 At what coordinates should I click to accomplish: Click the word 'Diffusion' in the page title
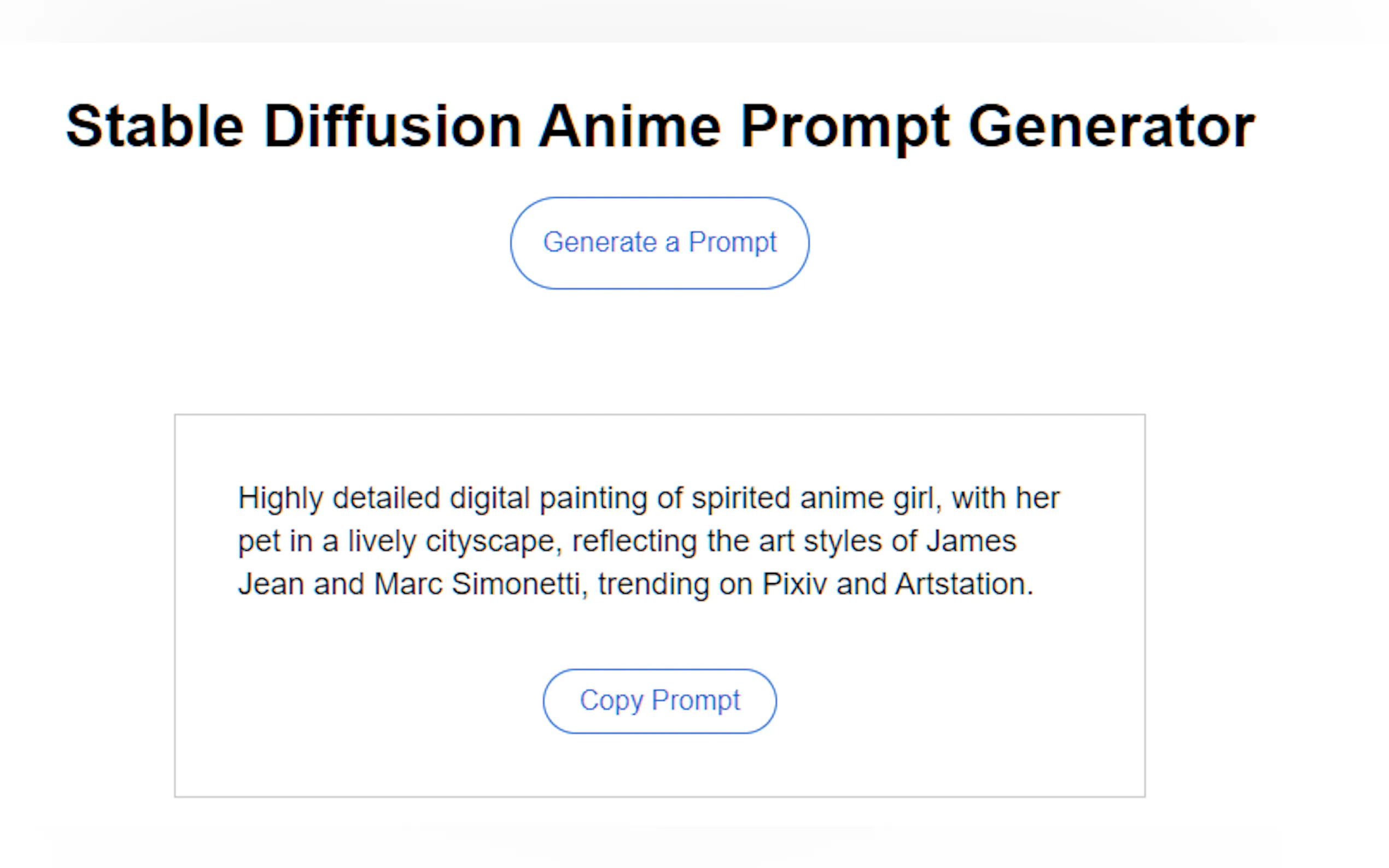coord(392,126)
